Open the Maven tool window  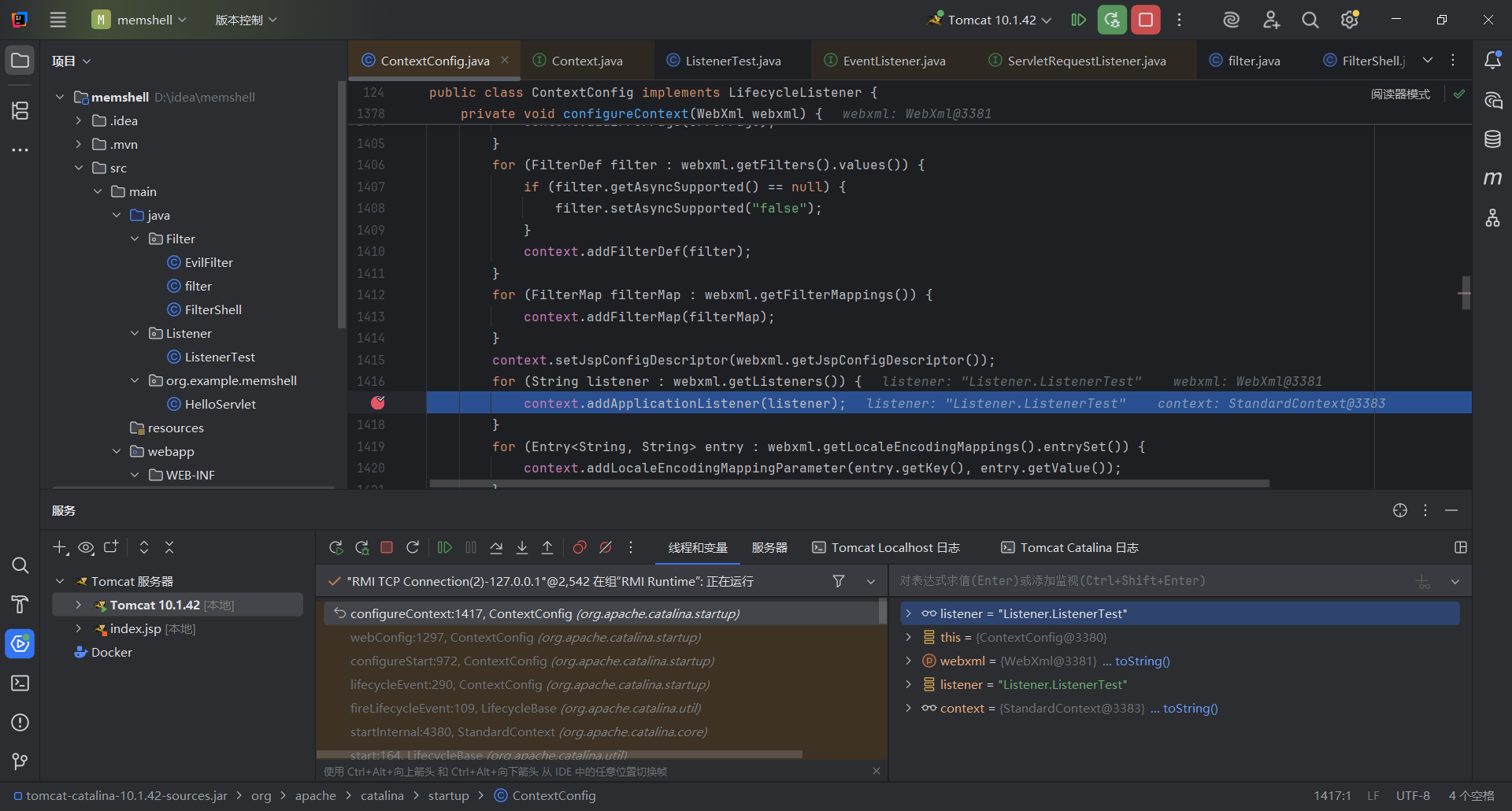(x=1492, y=179)
